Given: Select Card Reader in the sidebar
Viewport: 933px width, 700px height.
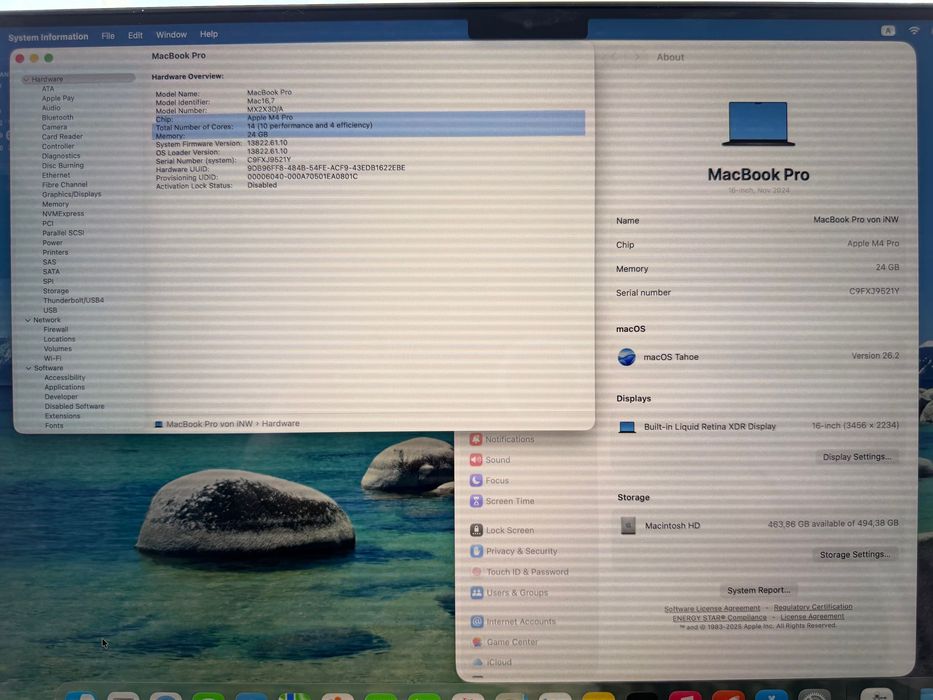Looking at the screenshot, I should click(62, 136).
